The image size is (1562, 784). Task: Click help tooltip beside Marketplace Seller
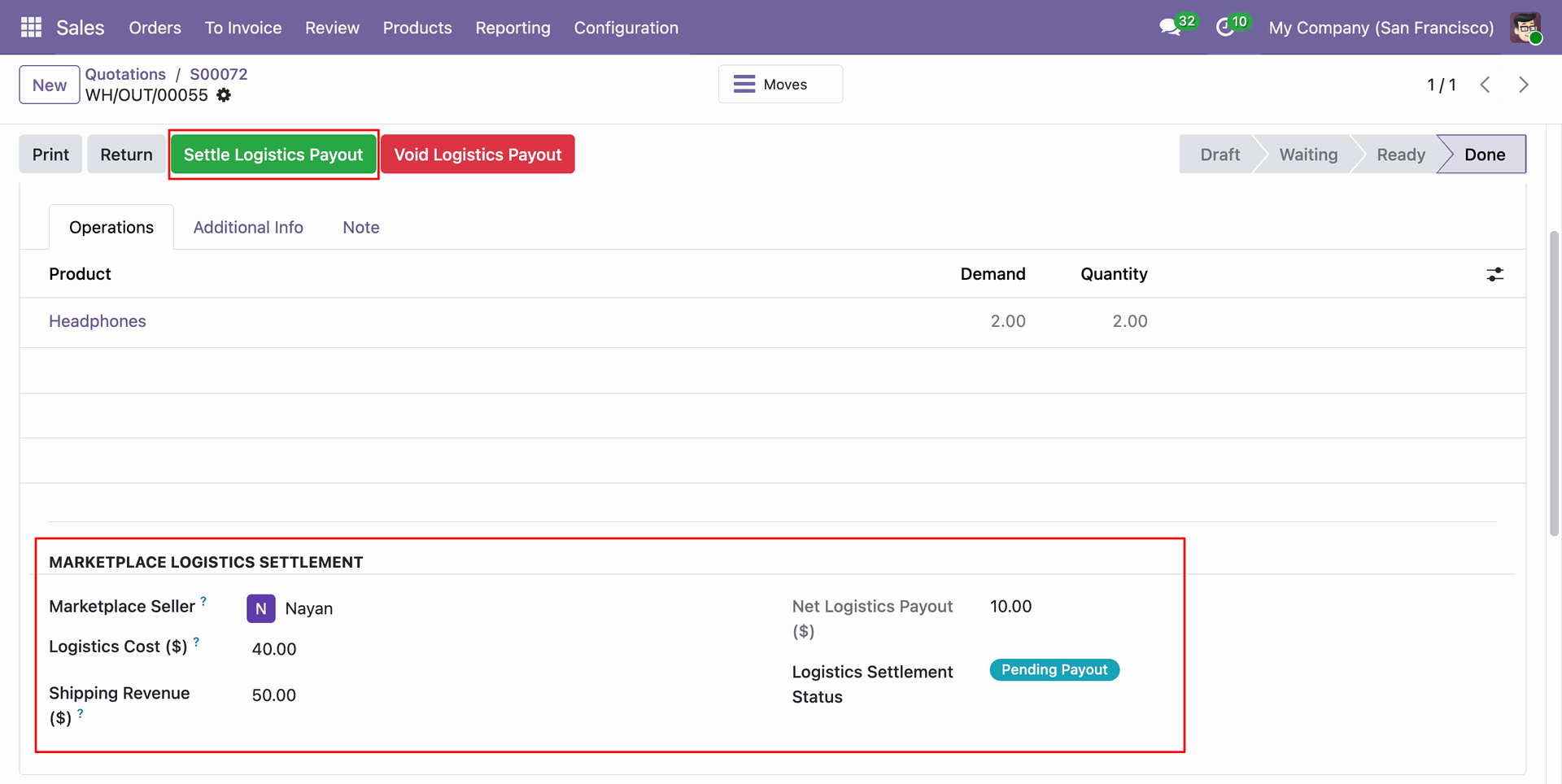(x=203, y=601)
